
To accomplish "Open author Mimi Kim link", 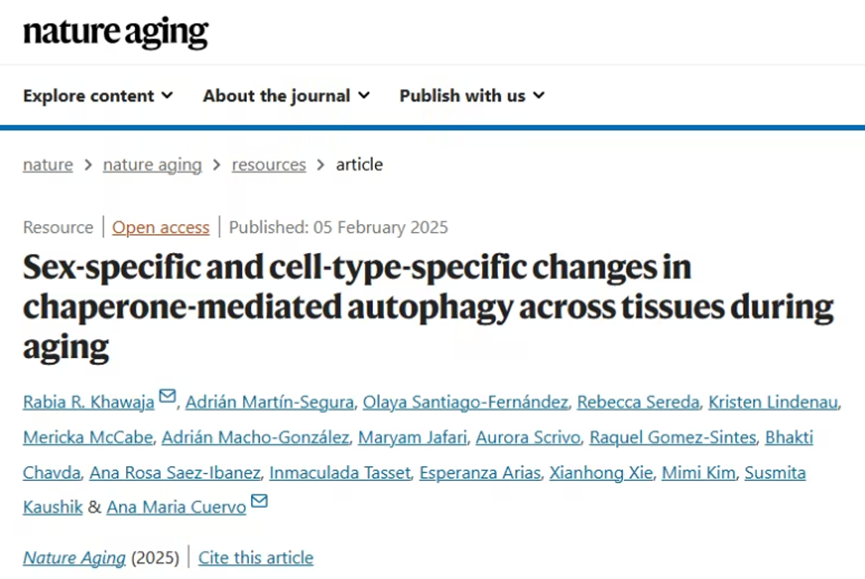I will pos(698,473).
